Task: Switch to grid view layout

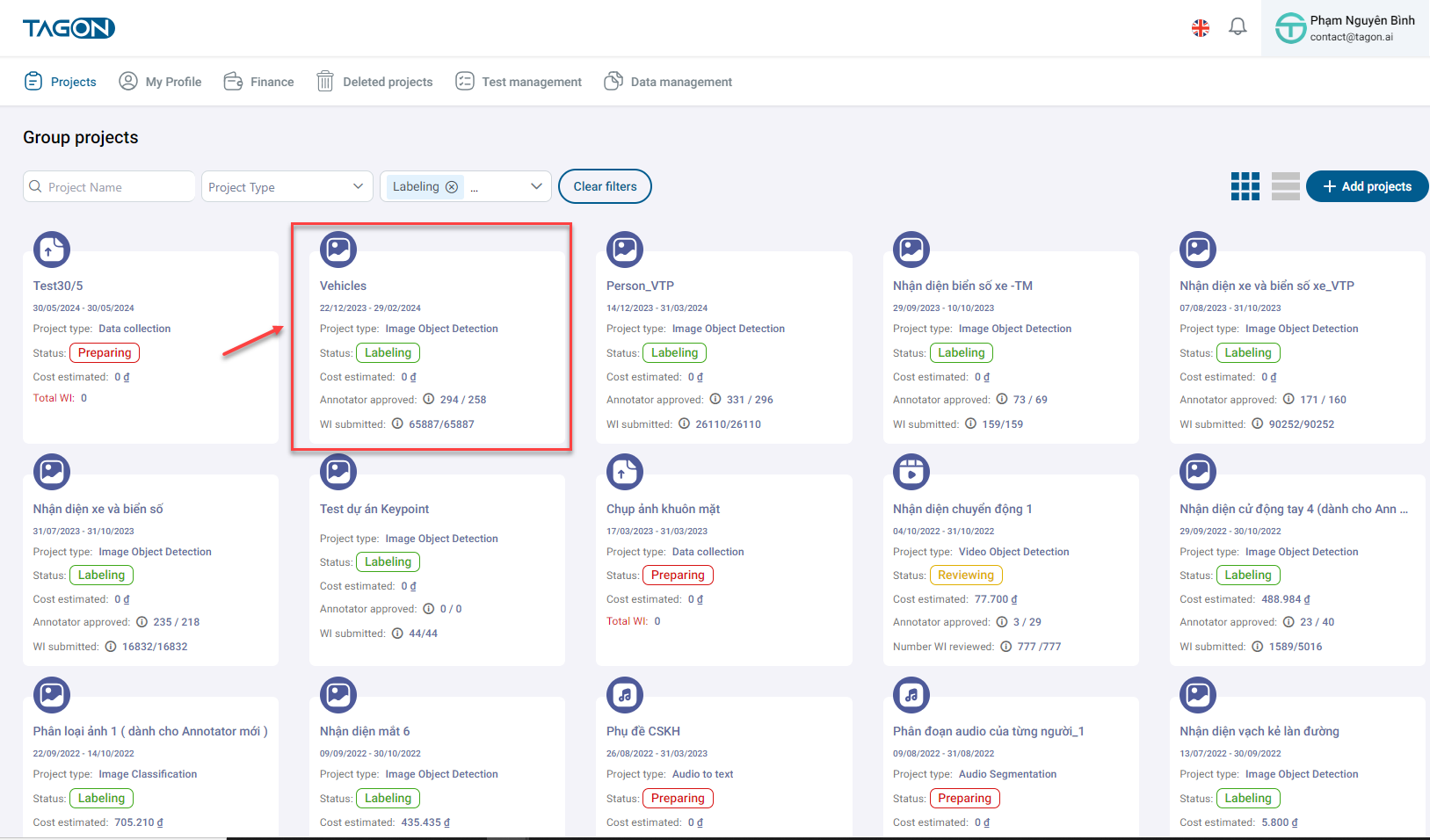Action: (1245, 186)
